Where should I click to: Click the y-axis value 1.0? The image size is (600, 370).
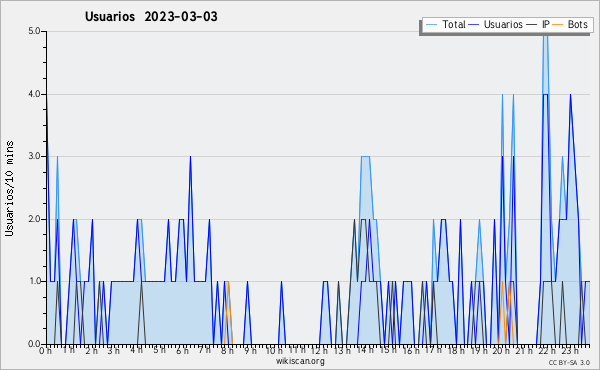(34, 281)
